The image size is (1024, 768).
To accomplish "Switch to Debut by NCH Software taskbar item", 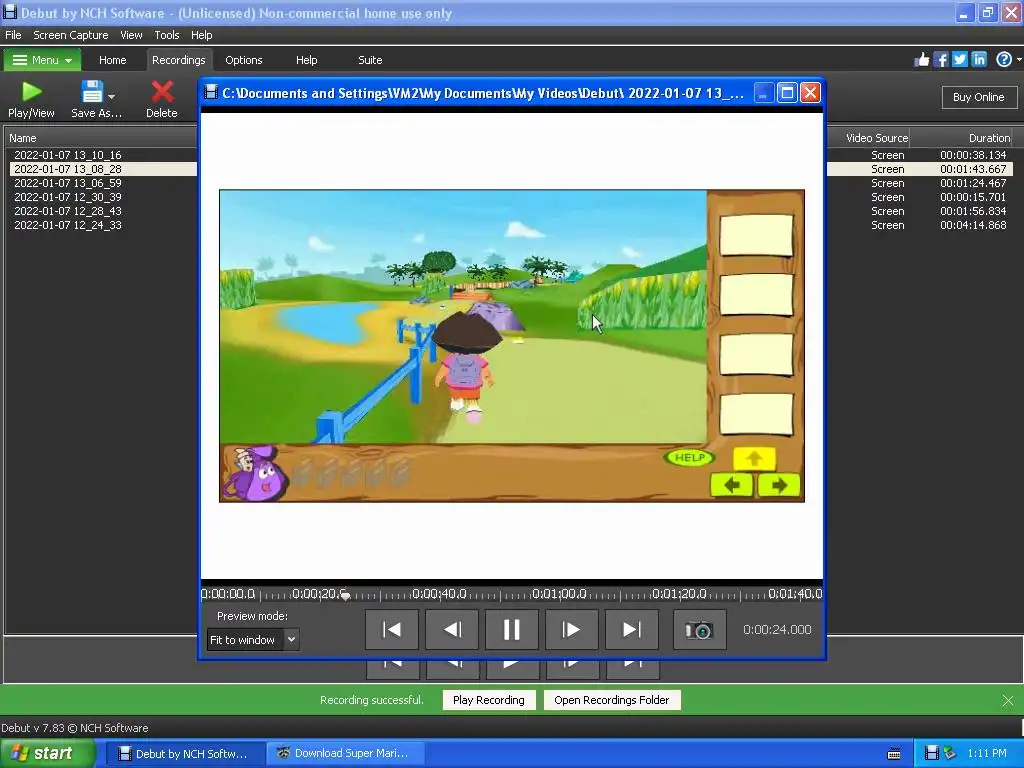I will [x=184, y=754].
